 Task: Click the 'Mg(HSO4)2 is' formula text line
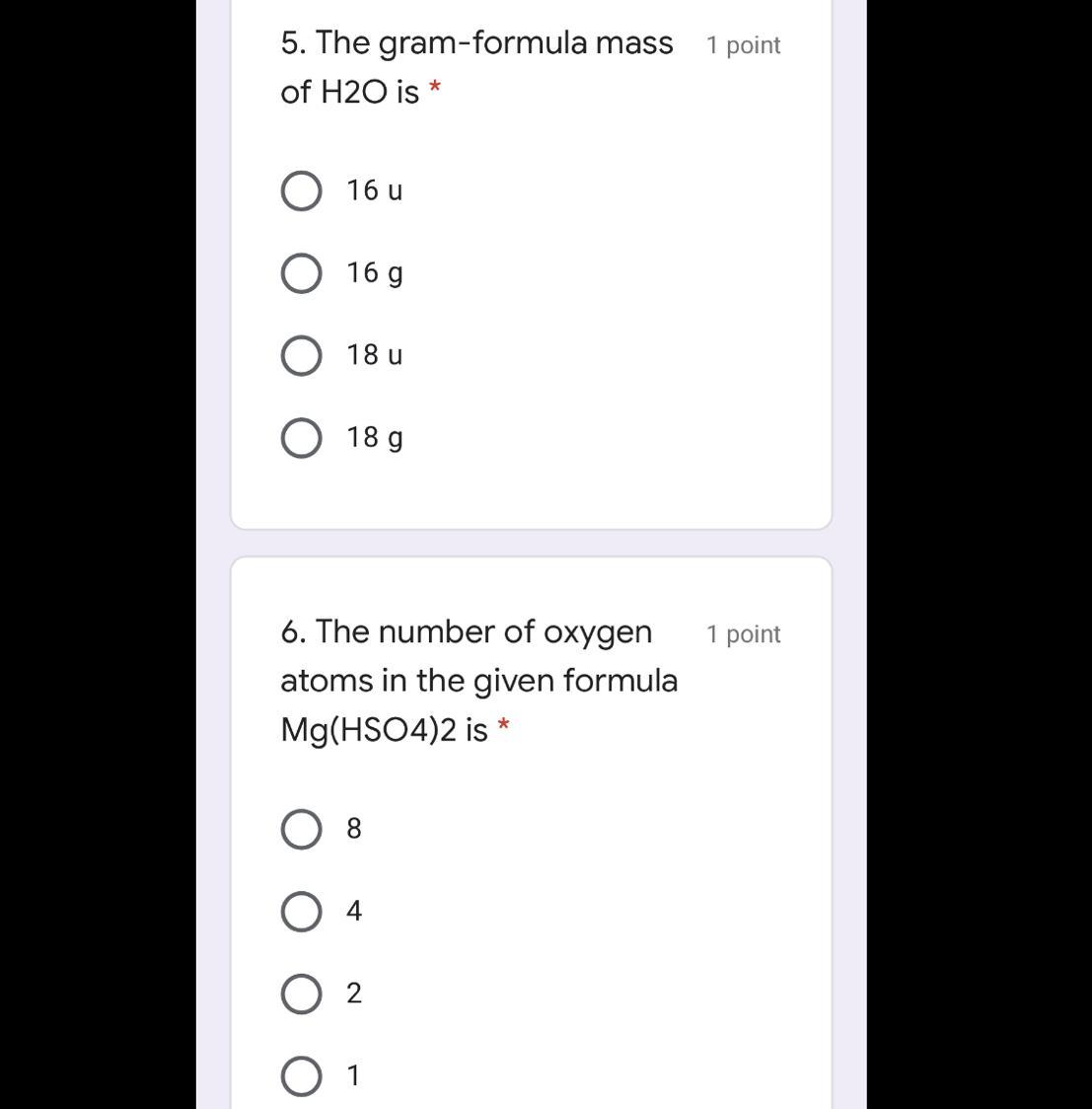click(384, 730)
